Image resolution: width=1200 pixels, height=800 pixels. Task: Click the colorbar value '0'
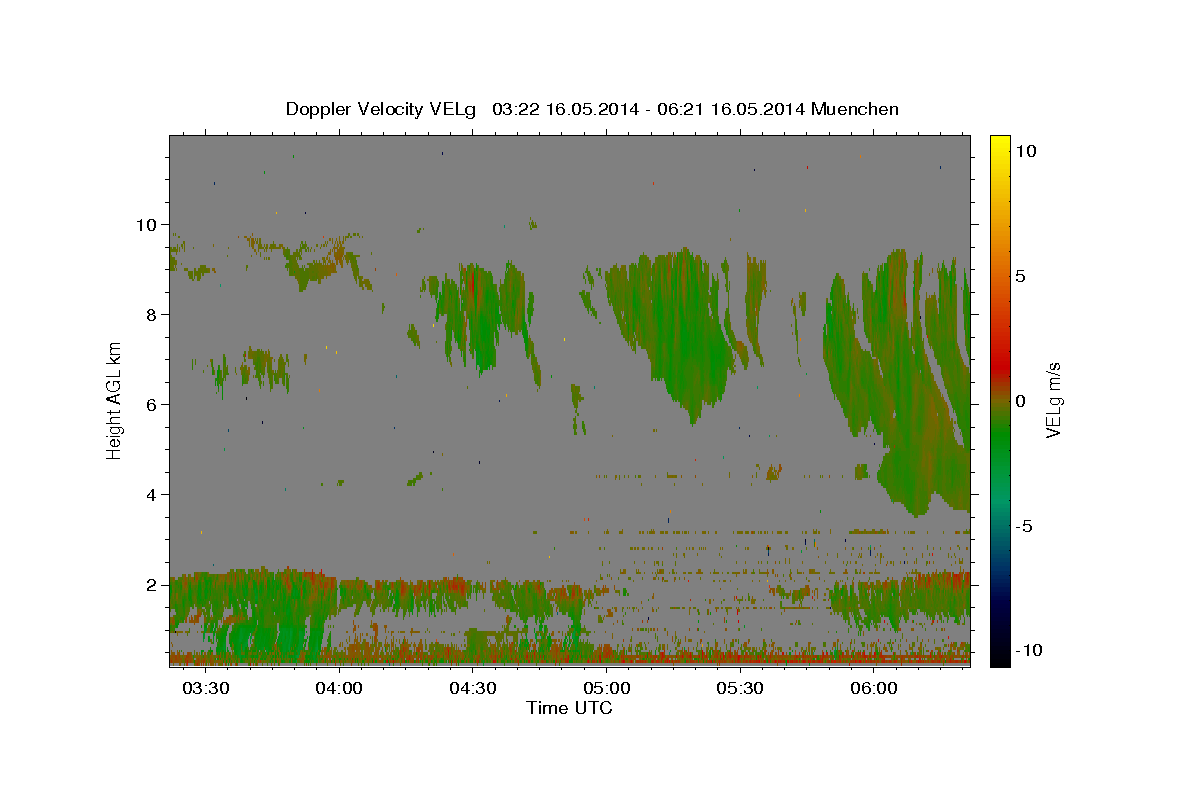[1020, 400]
